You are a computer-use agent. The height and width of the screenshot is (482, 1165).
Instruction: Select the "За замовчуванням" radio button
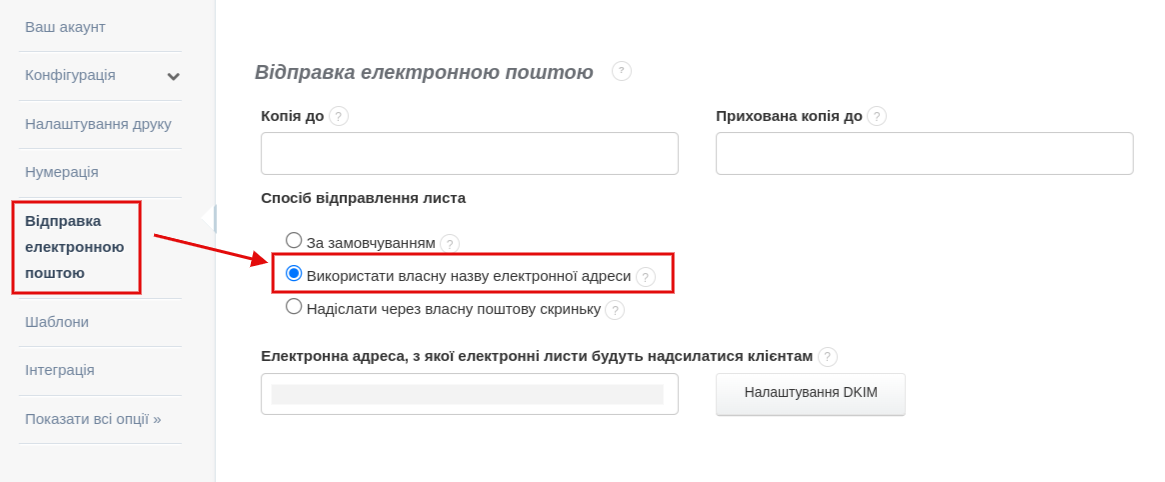(x=294, y=240)
